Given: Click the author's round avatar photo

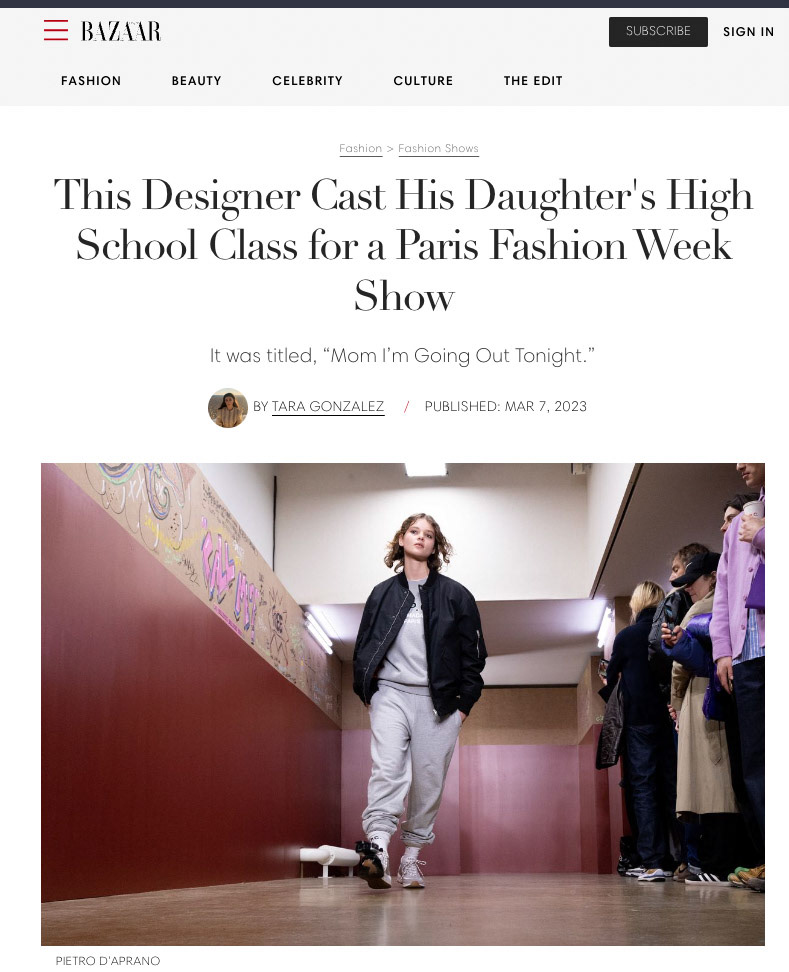Looking at the screenshot, I should coord(227,407).
